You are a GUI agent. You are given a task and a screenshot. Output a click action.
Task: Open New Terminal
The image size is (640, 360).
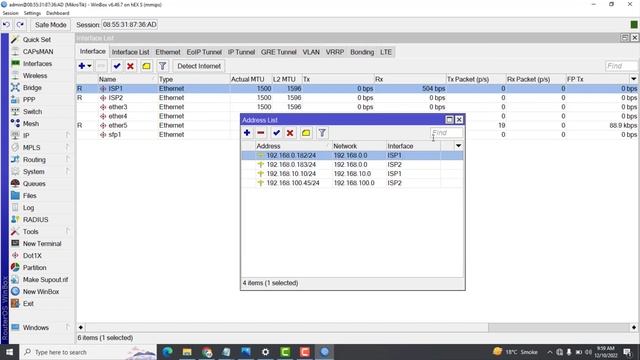42,244
